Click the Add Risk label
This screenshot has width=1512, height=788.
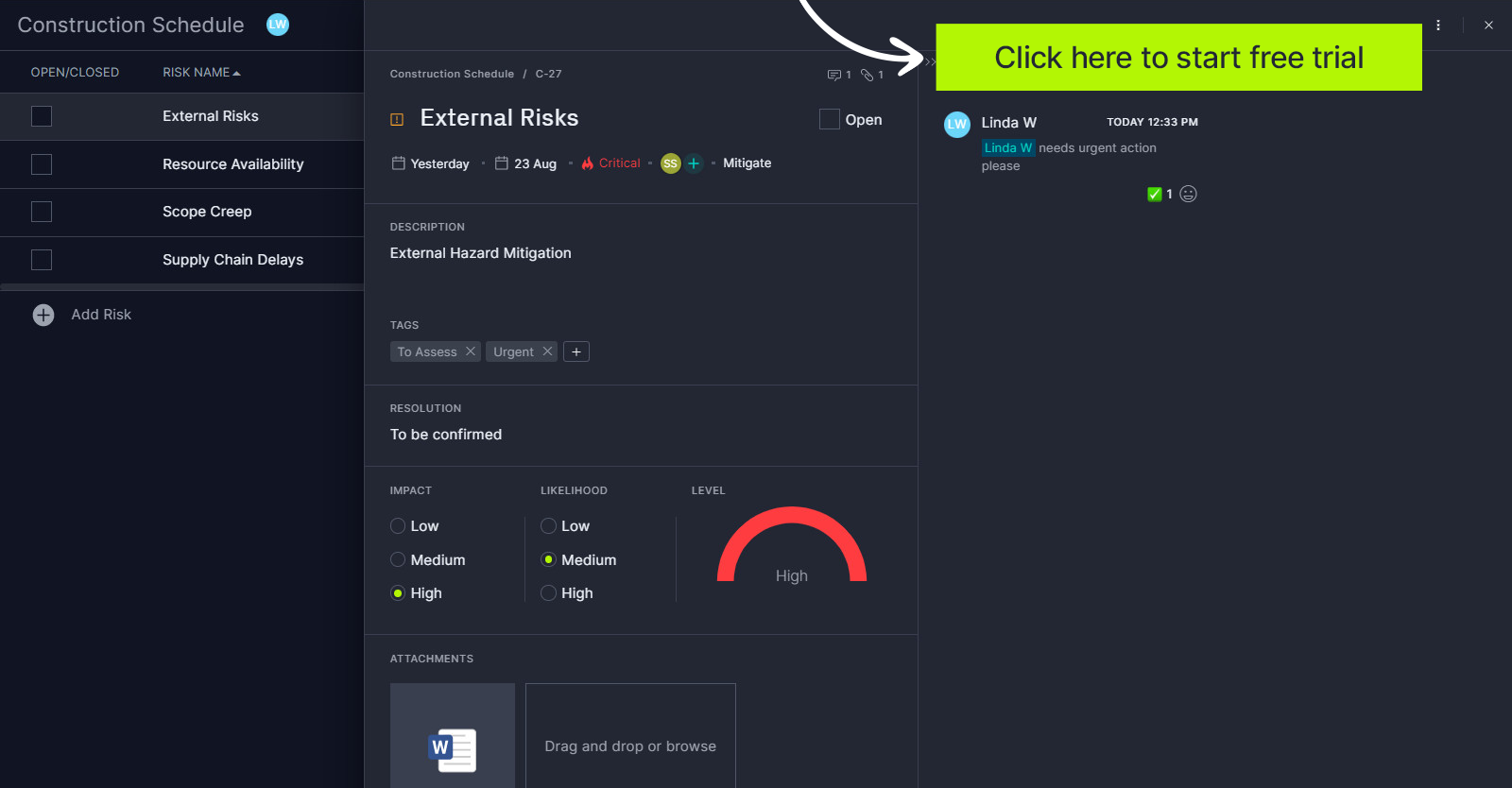(x=101, y=315)
